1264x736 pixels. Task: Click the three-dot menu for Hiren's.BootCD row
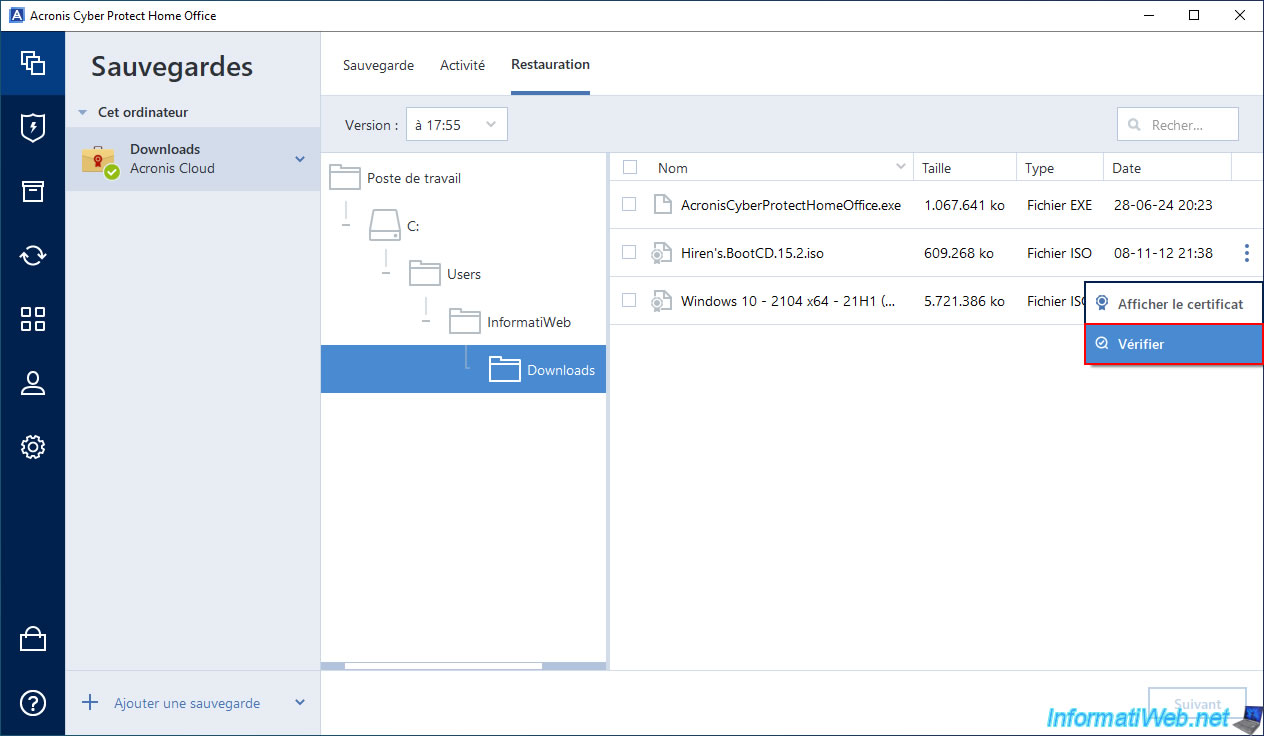[x=1247, y=253]
